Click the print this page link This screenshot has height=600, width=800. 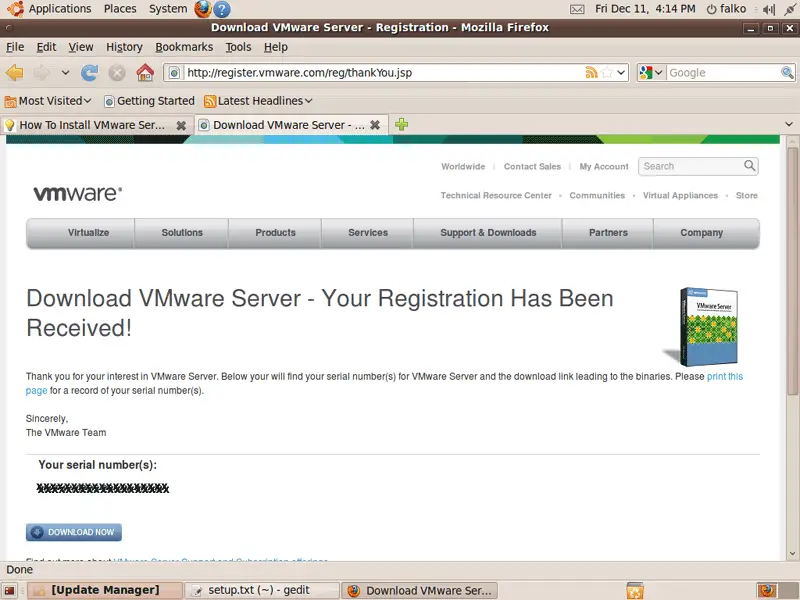724,377
